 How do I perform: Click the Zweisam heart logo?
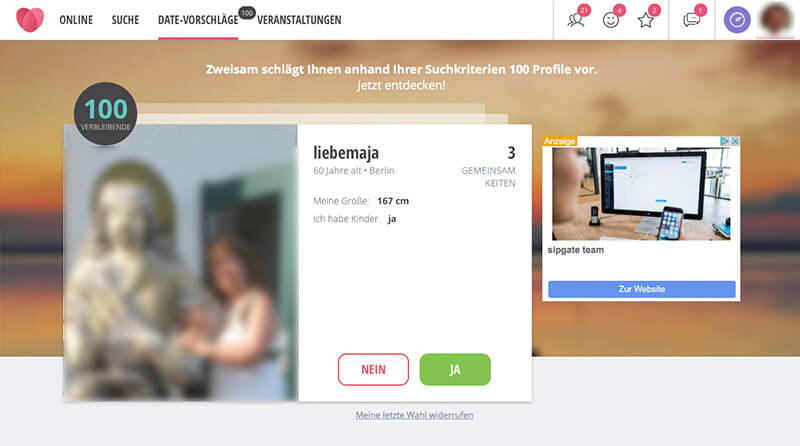point(30,20)
